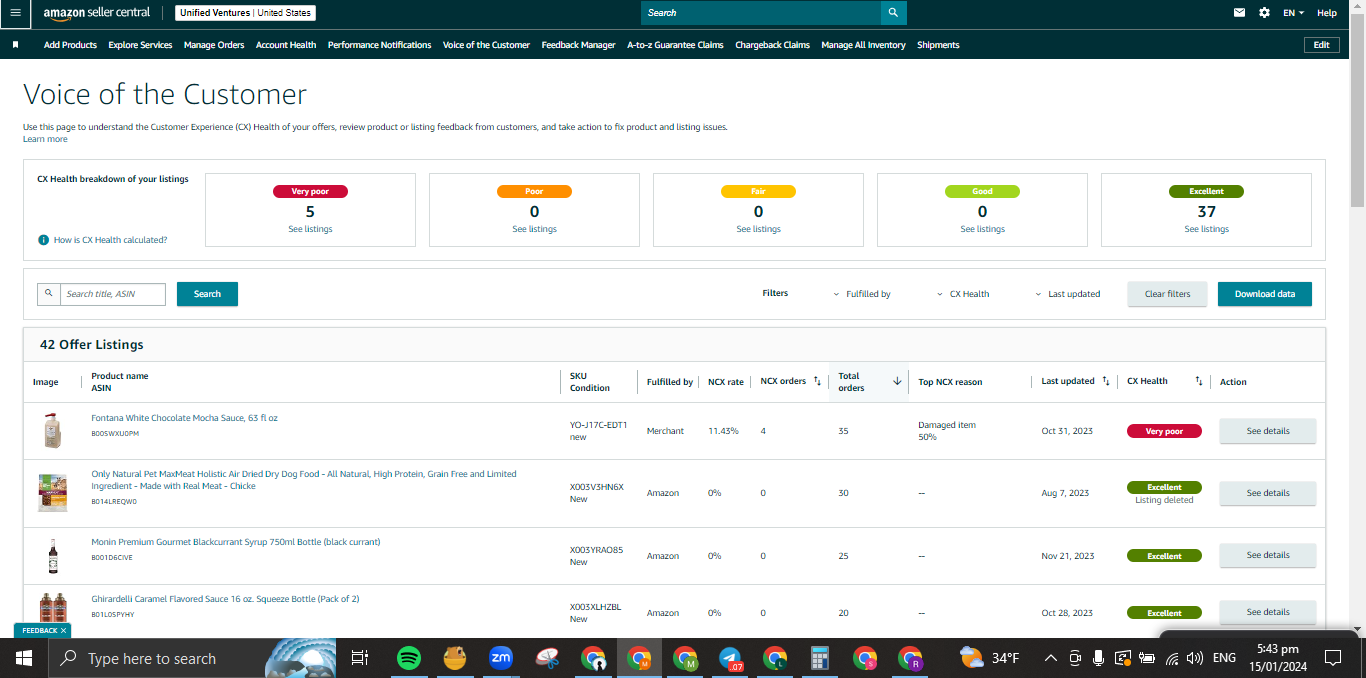
Task: Sort by NCX orders column arrows
Action: 817,381
